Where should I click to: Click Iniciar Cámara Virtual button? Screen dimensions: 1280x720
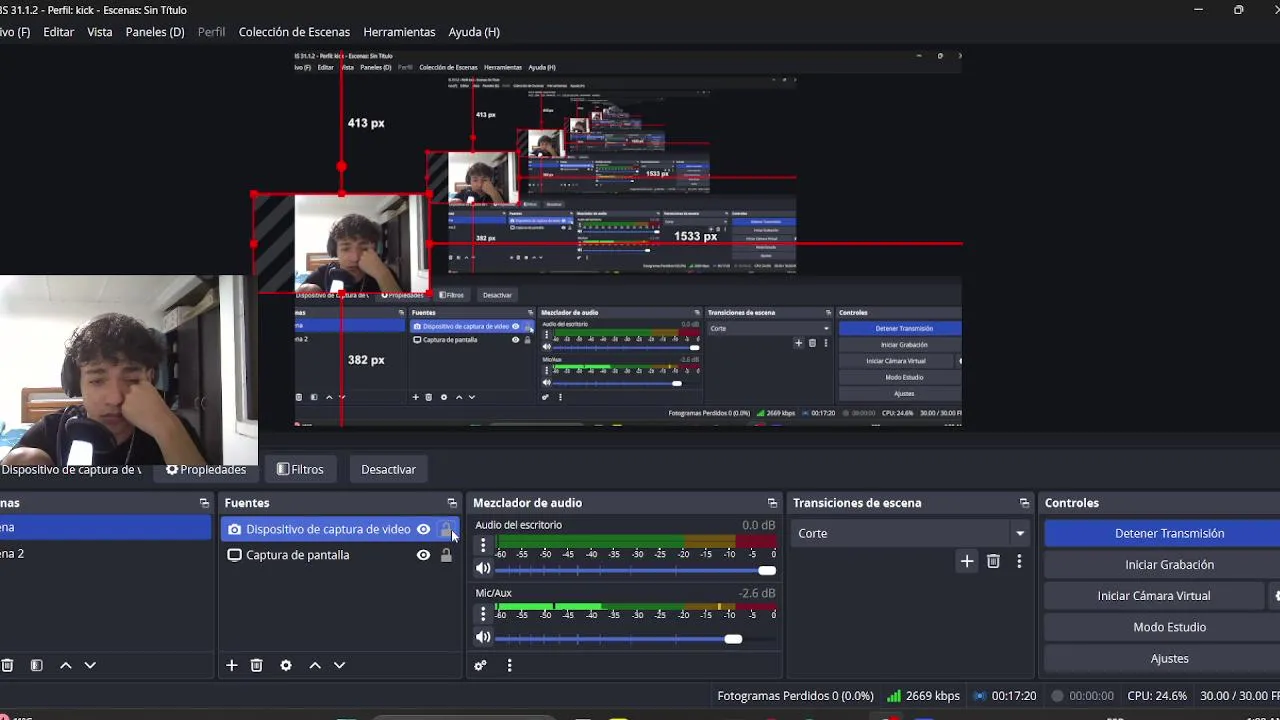(1154, 596)
